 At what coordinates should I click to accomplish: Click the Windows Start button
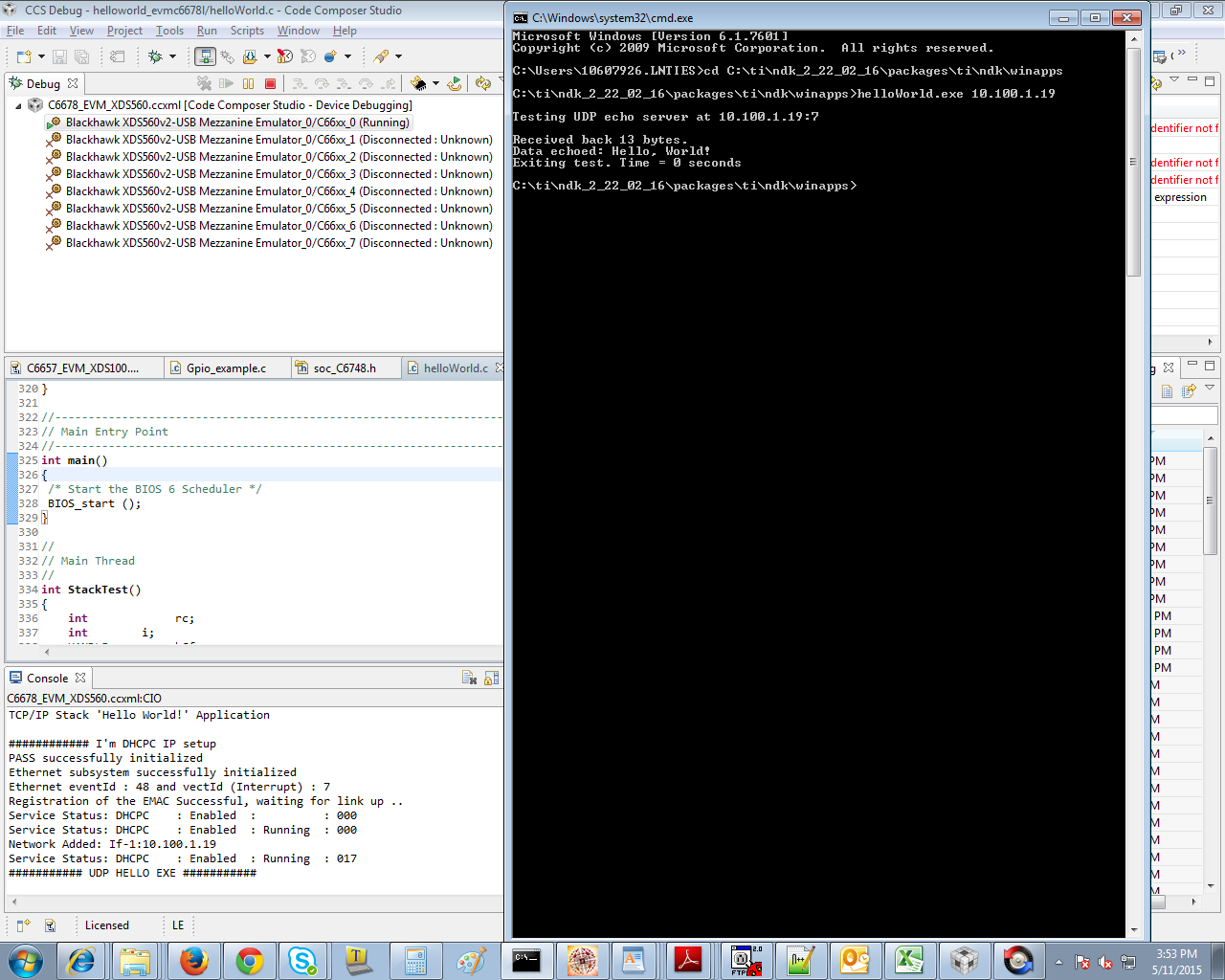(x=26, y=960)
